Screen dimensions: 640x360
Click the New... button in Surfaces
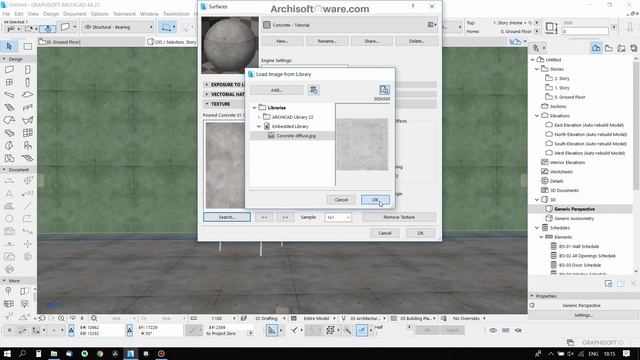click(282, 41)
